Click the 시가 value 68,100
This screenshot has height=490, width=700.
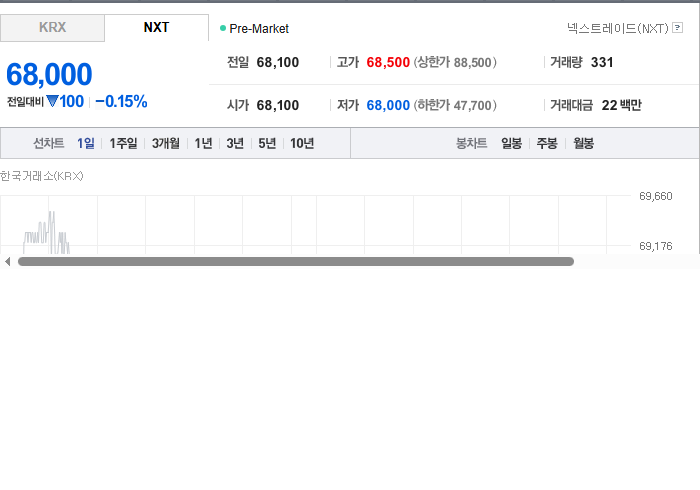tap(278, 105)
